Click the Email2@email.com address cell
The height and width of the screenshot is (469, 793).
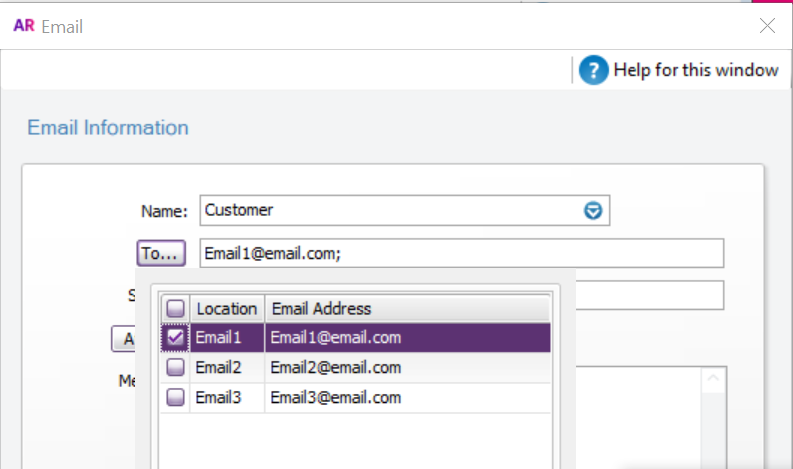[x=336, y=368]
